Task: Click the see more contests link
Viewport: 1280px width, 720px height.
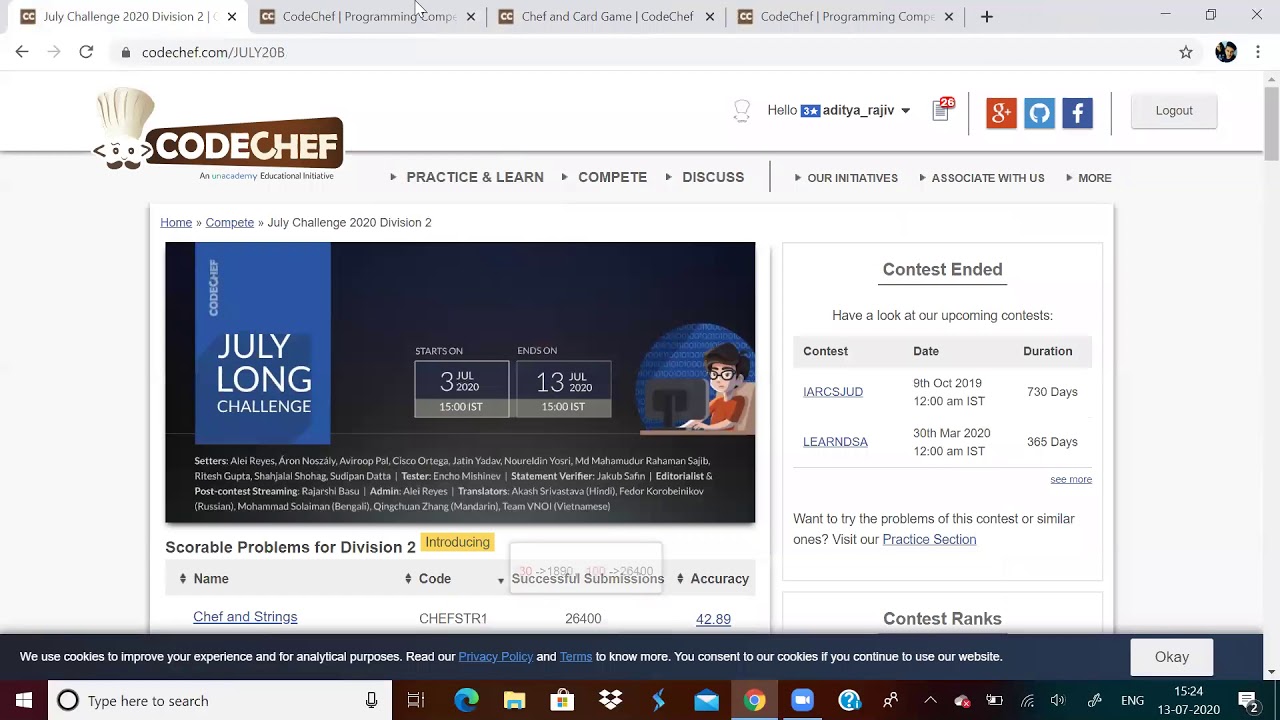Action: (1071, 479)
